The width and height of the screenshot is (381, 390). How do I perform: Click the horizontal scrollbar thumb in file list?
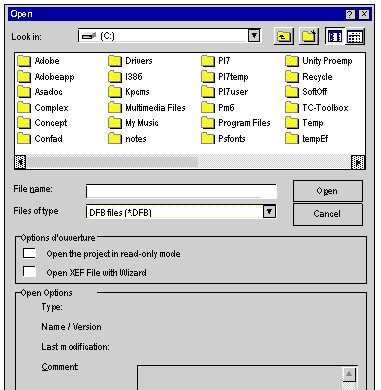coord(112,162)
